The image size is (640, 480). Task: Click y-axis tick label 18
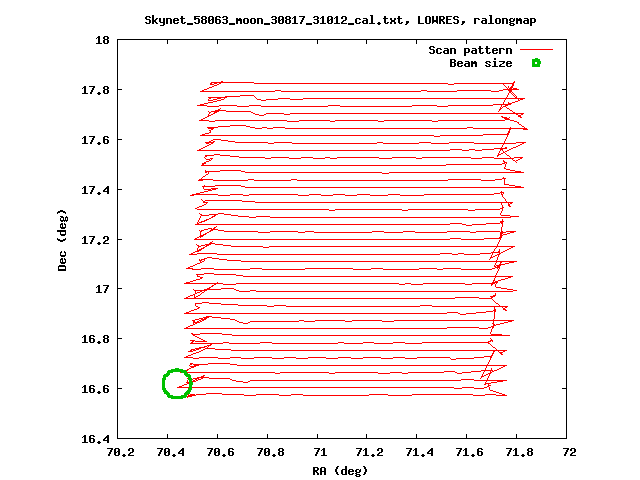(x=102, y=40)
